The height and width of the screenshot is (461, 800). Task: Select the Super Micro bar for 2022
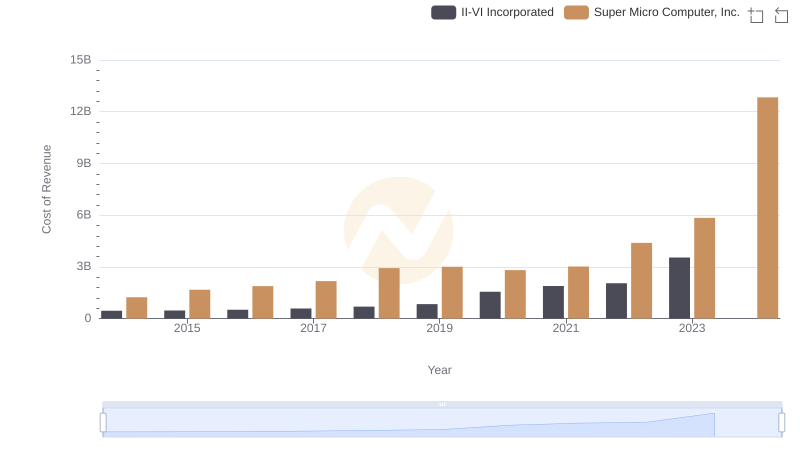click(x=641, y=281)
